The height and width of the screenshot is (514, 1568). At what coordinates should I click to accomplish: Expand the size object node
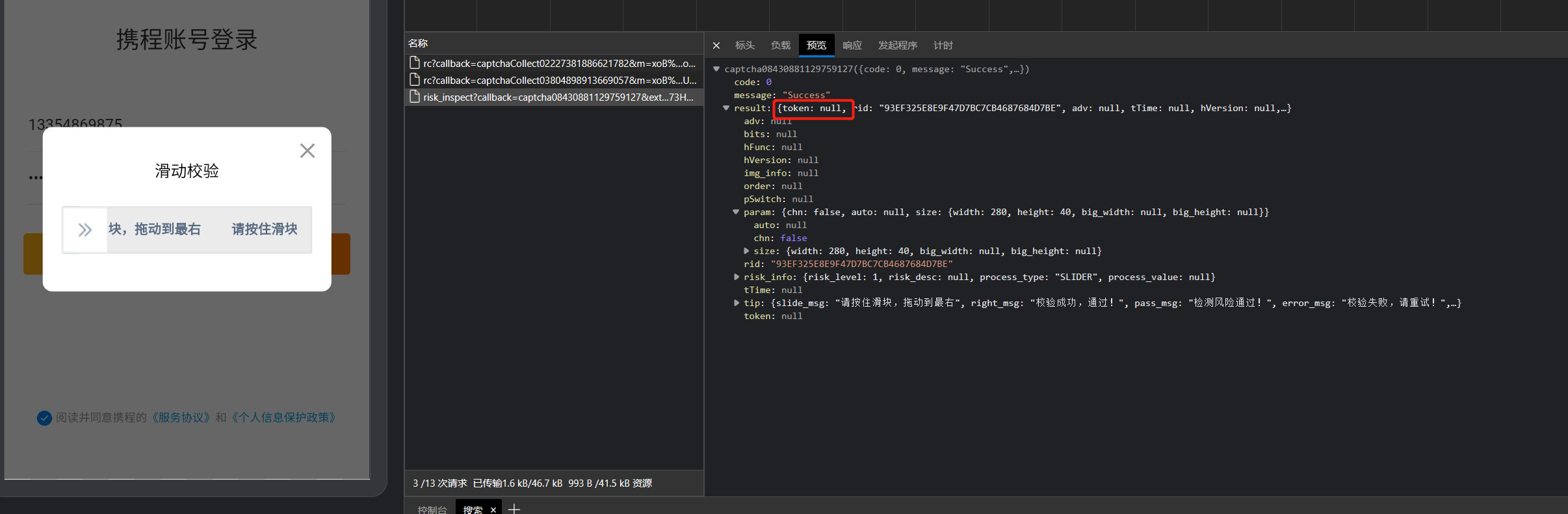[746, 251]
